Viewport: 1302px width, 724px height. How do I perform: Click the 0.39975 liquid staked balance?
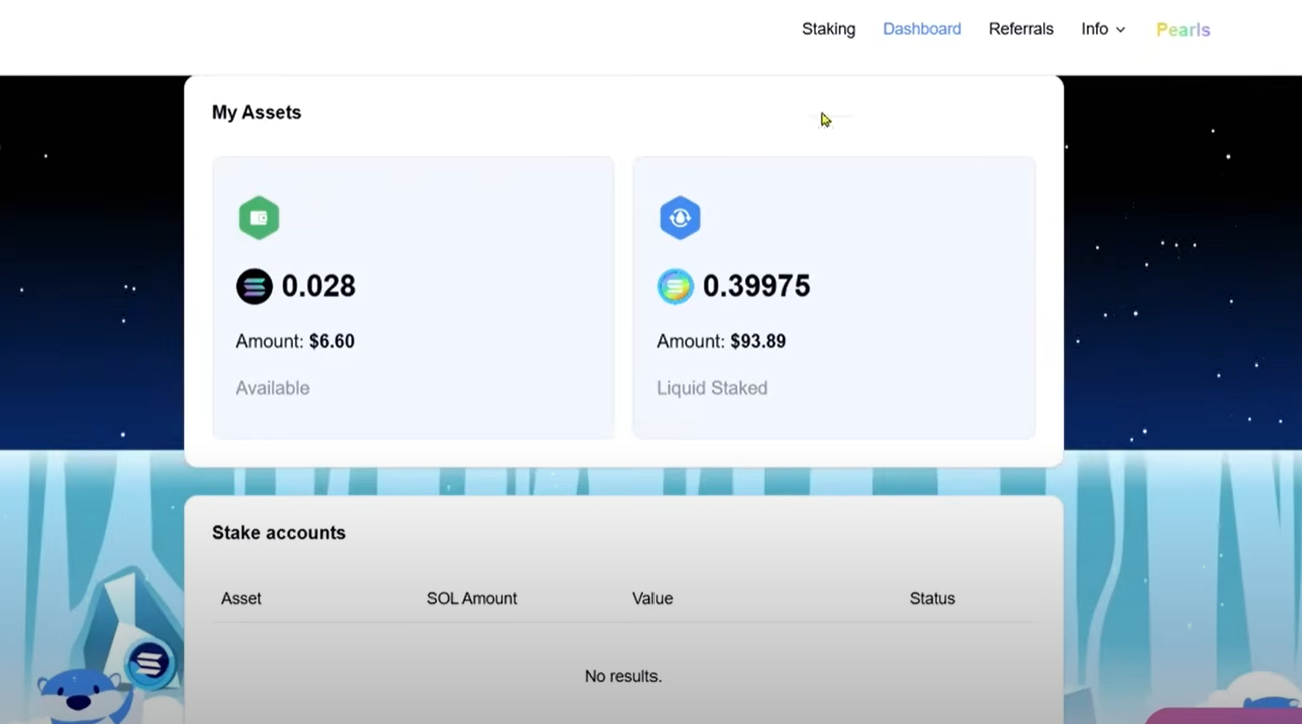[x=756, y=287]
